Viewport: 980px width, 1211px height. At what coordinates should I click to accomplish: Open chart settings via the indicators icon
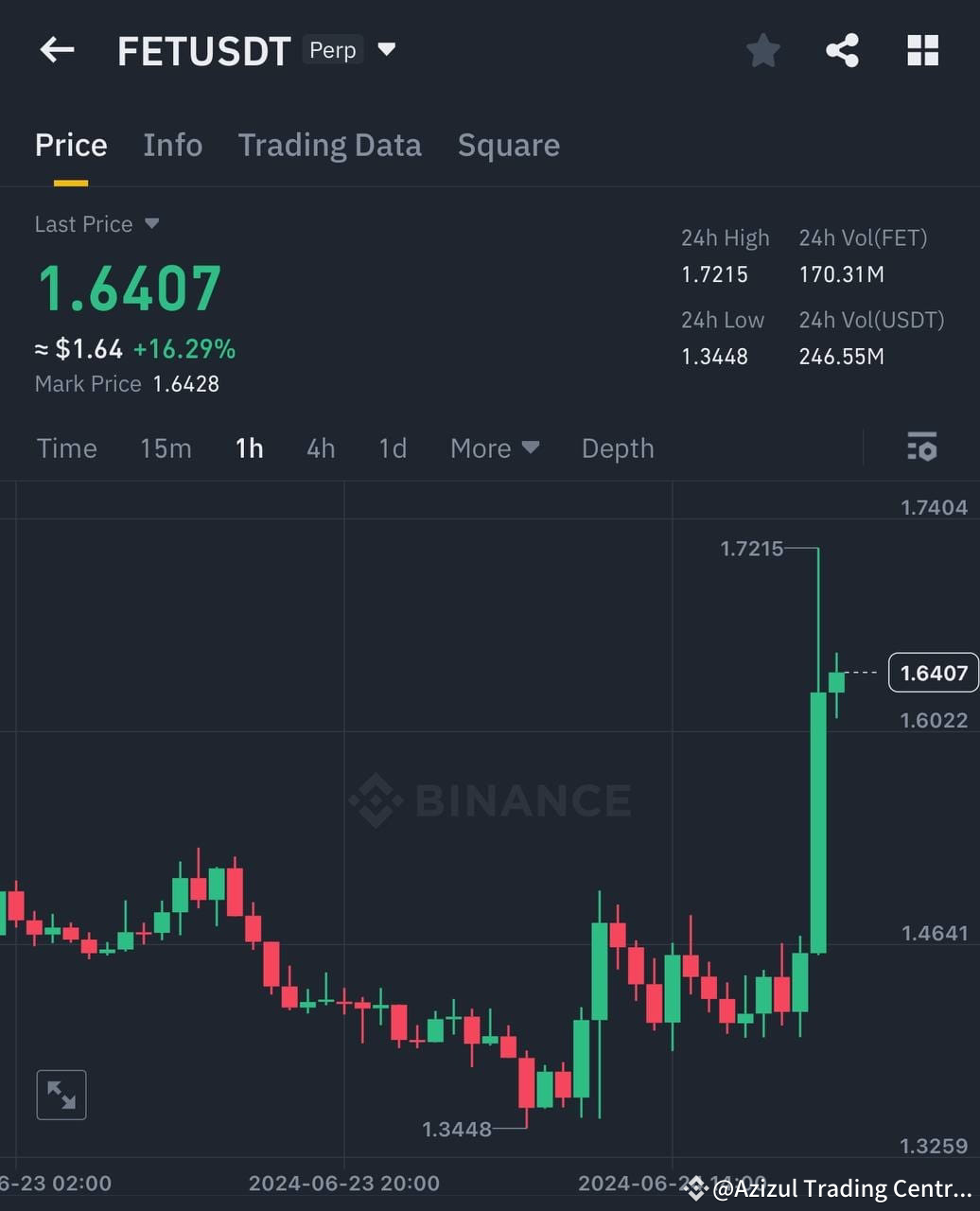click(x=920, y=447)
